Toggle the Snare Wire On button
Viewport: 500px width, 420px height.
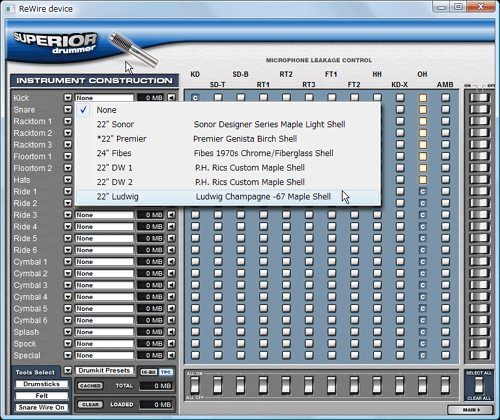click(42, 407)
